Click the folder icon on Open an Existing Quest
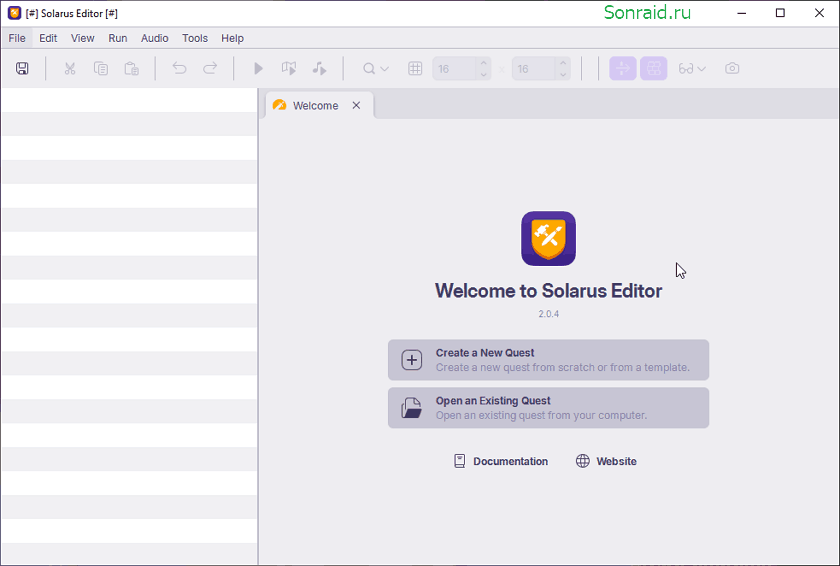840x566 pixels. [411, 407]
